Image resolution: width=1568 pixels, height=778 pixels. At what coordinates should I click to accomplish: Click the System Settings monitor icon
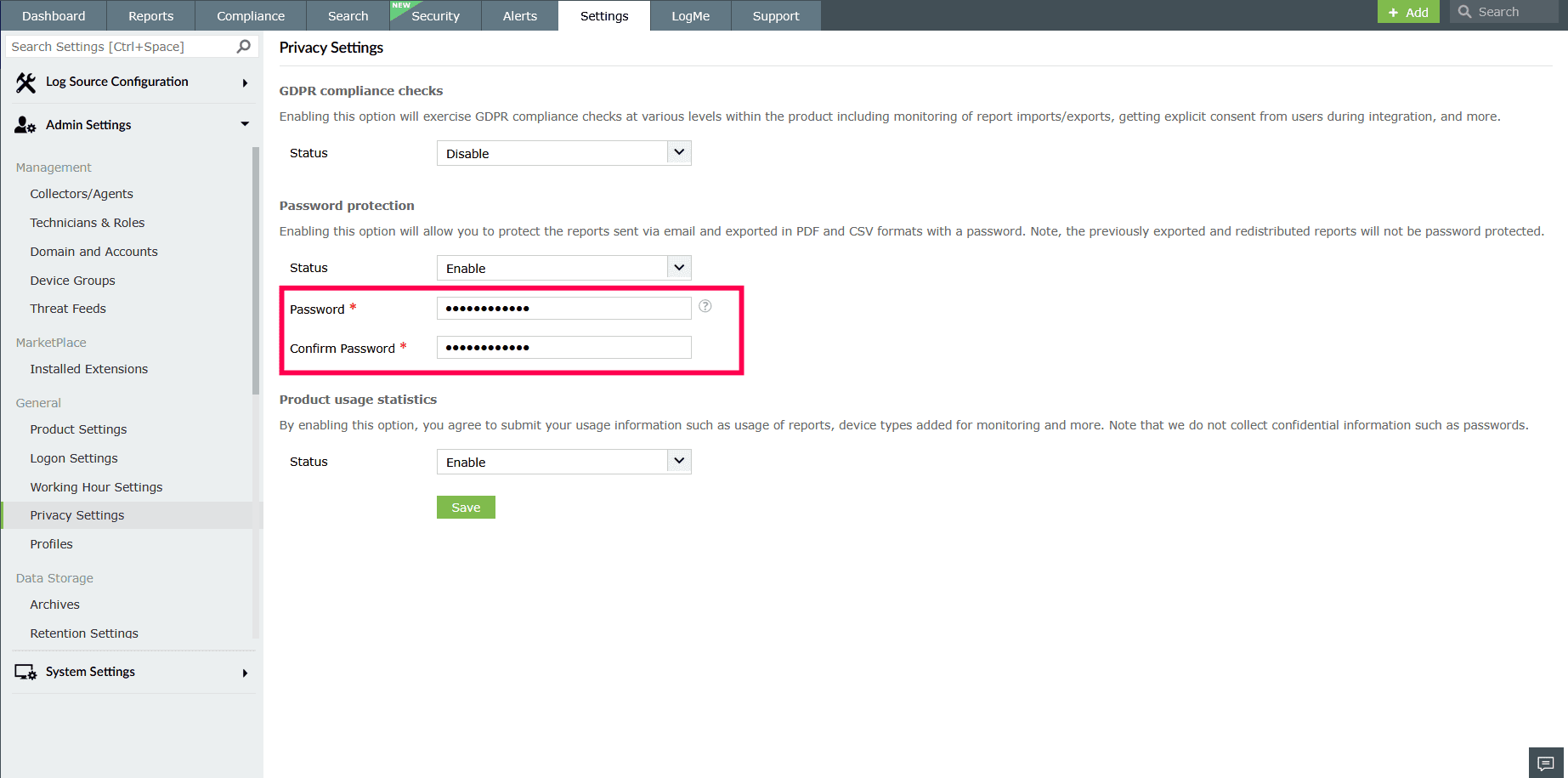click(25, 672)
